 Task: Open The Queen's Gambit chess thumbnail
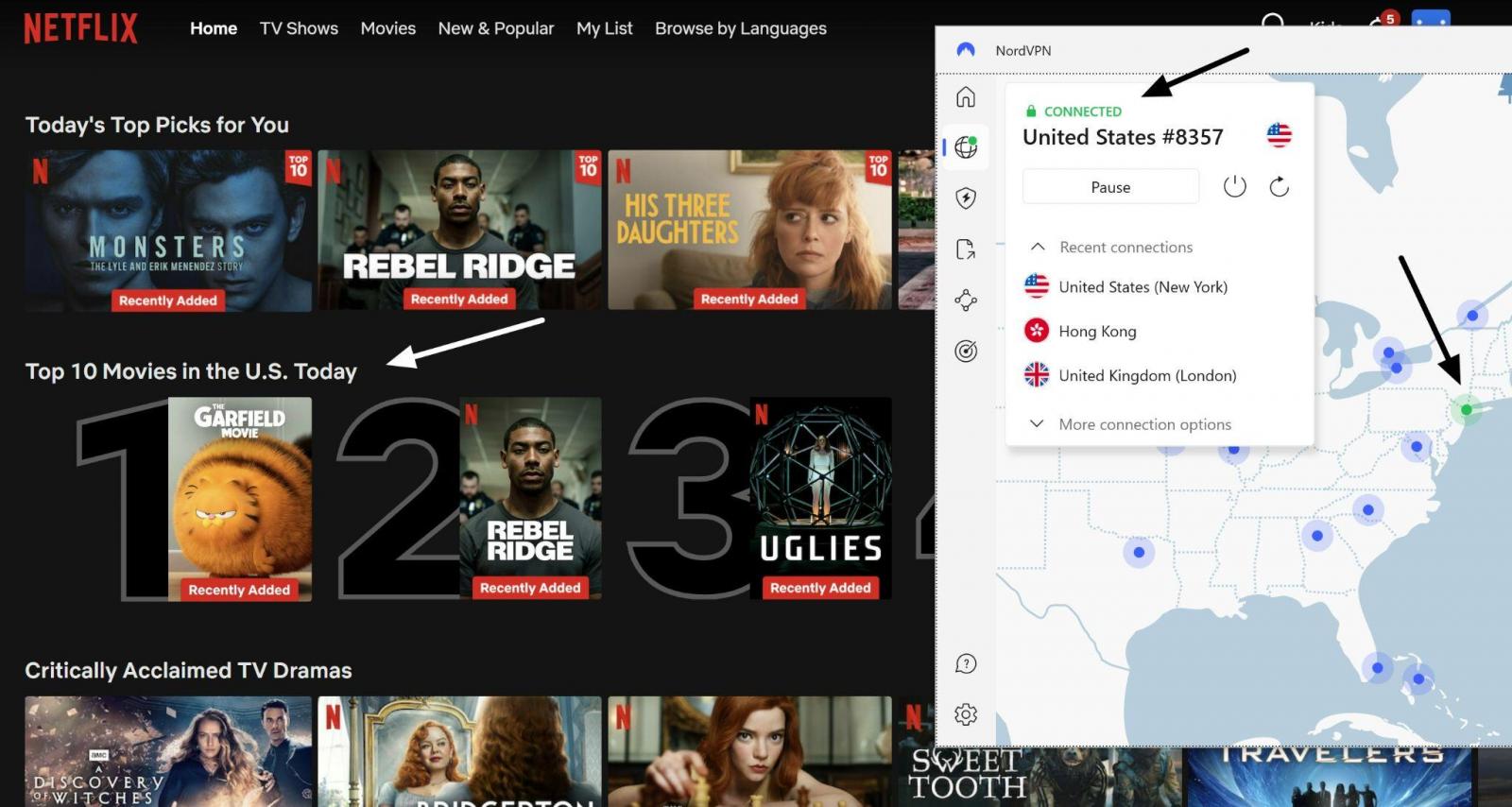click(749, 751)
